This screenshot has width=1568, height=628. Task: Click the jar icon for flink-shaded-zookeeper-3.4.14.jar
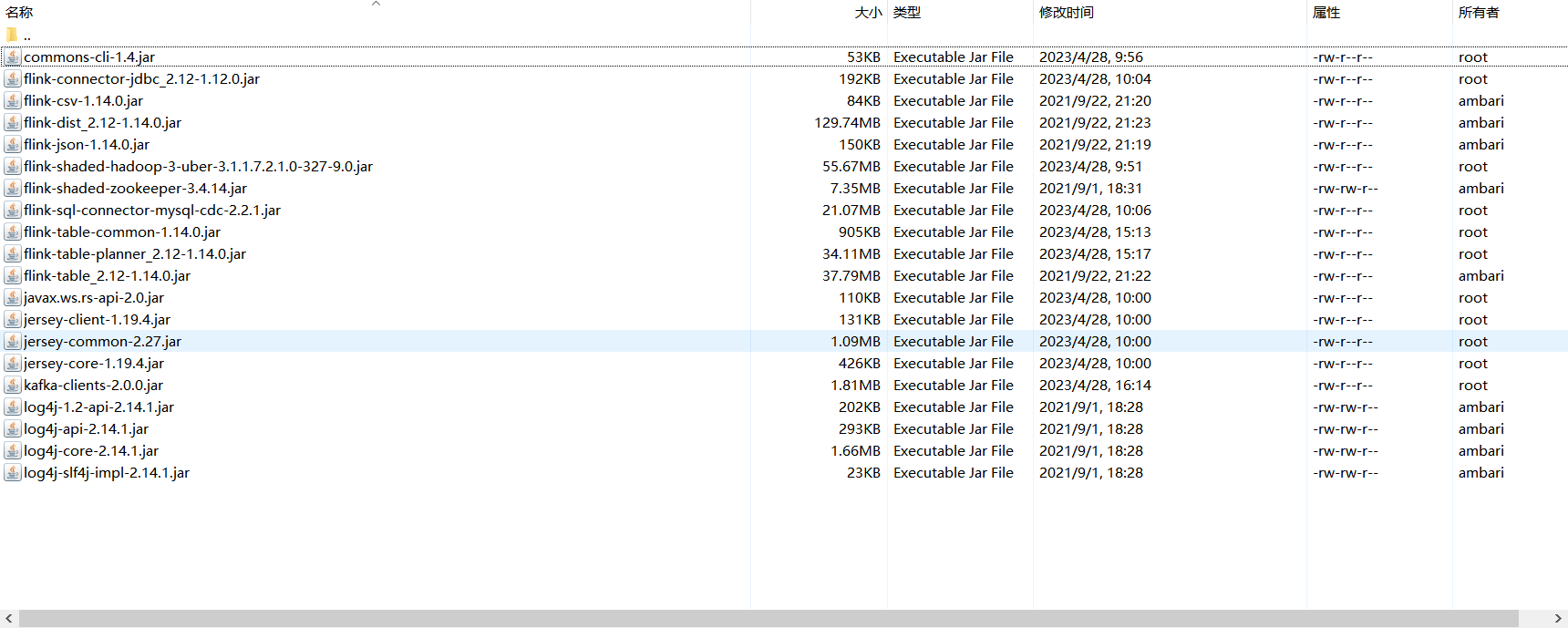pyautogui.click(x=13, y=188)
